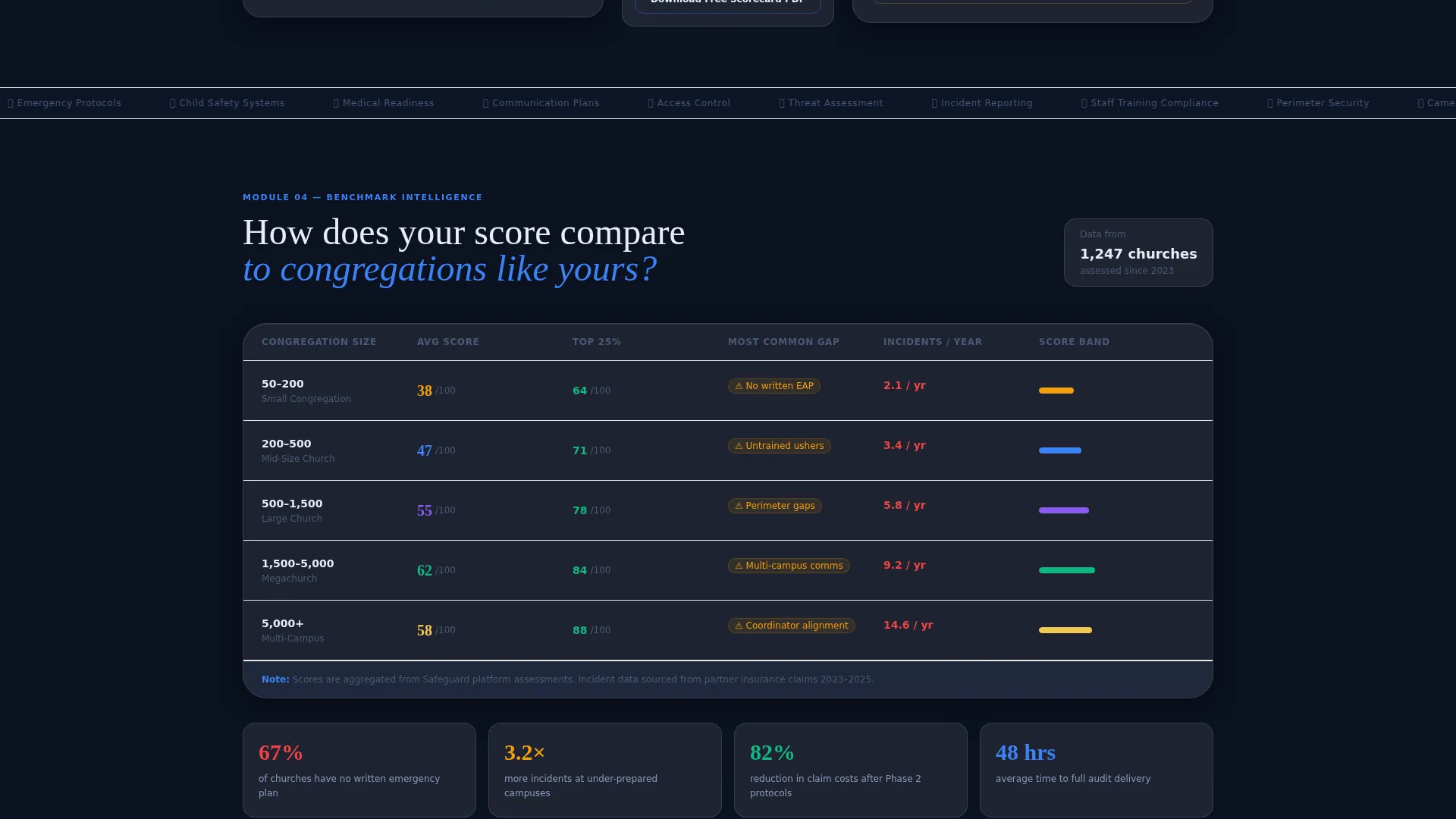Select the Emergency Protocols ticker label

pyautogui.click(x=69, y=103)
